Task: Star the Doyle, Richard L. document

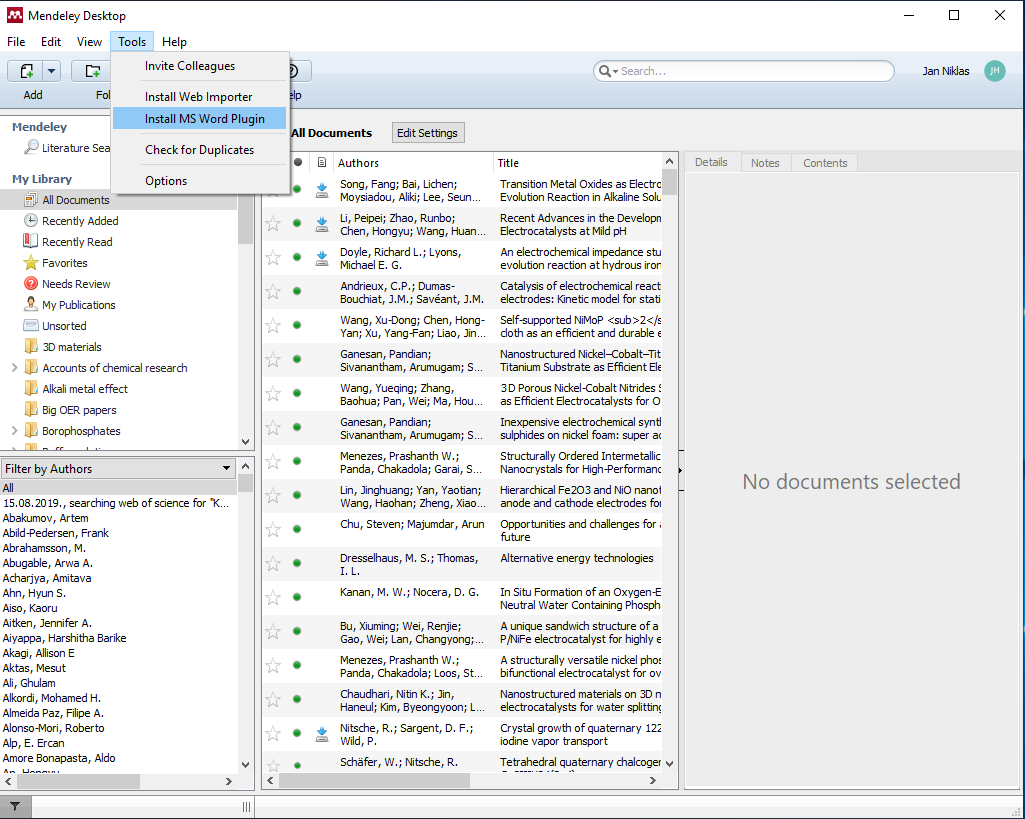Action: (x=273, y=258)
